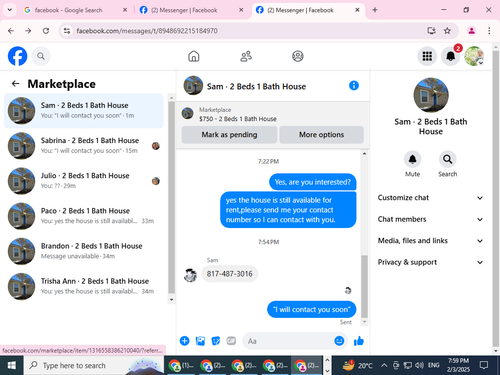The image size is (500, 375).
Task: Open a new browser tab
Action: (375, 10)
